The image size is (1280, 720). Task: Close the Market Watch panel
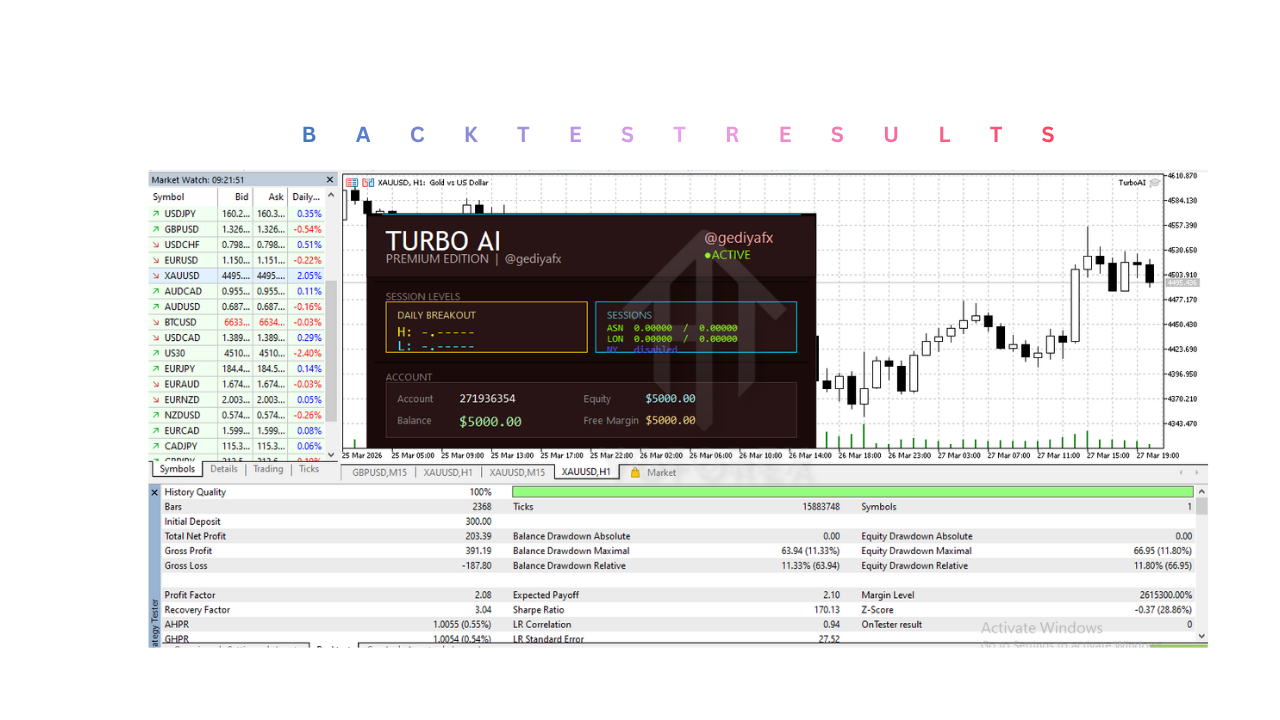coord(329,179)
